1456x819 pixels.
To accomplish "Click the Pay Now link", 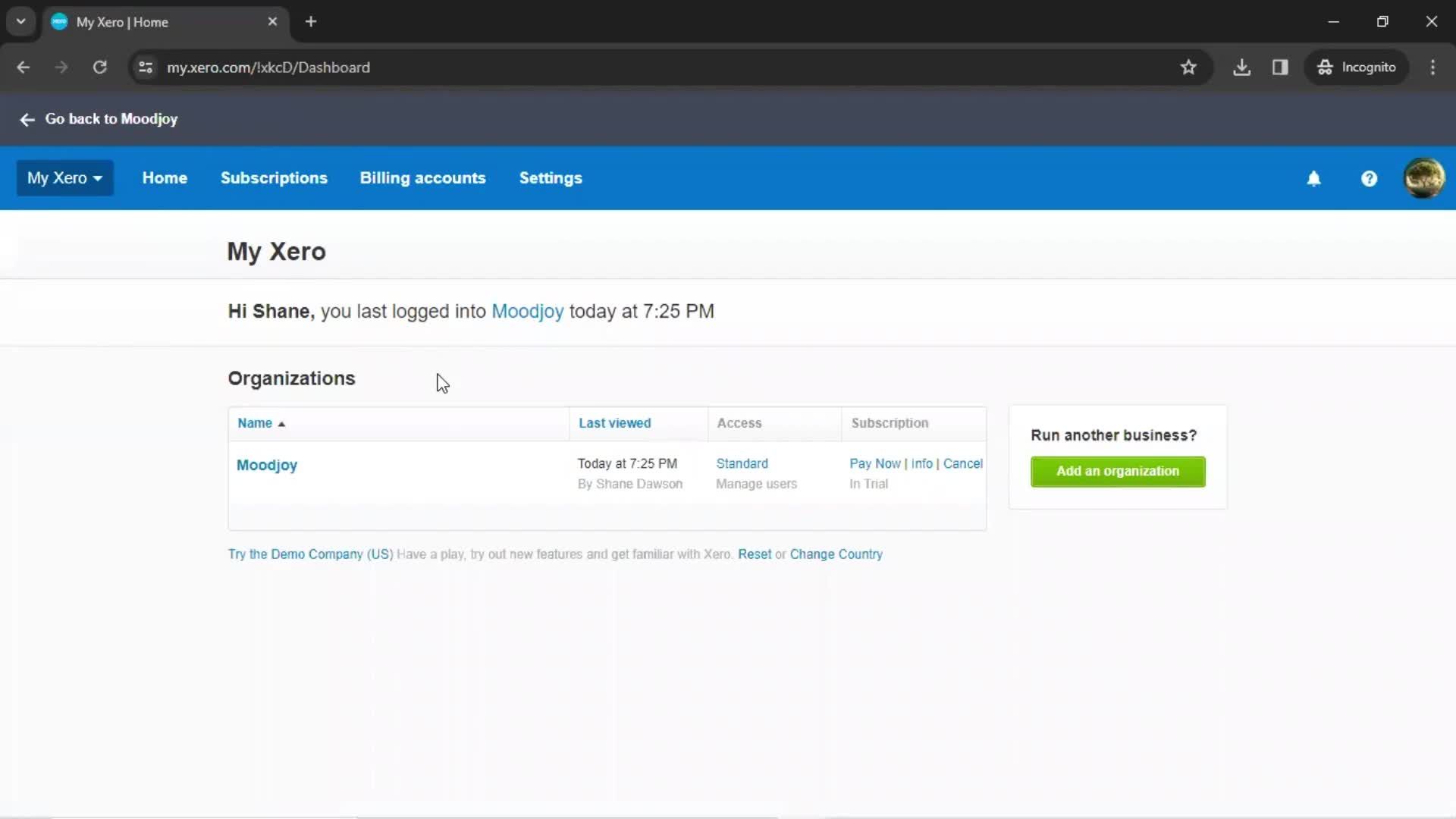I will point(875,463).
